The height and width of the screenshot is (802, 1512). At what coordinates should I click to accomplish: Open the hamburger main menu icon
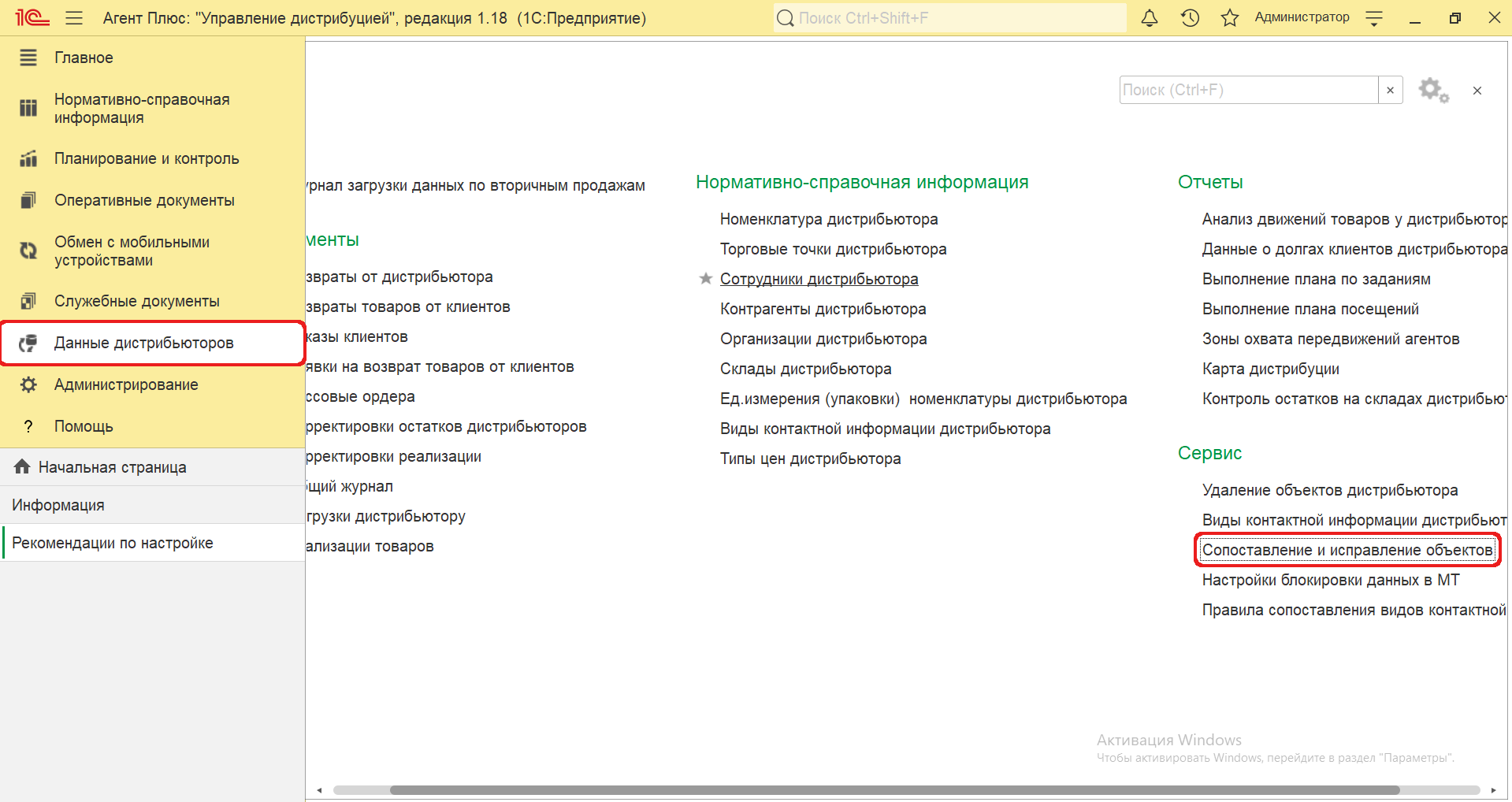(x=74, y=18)
